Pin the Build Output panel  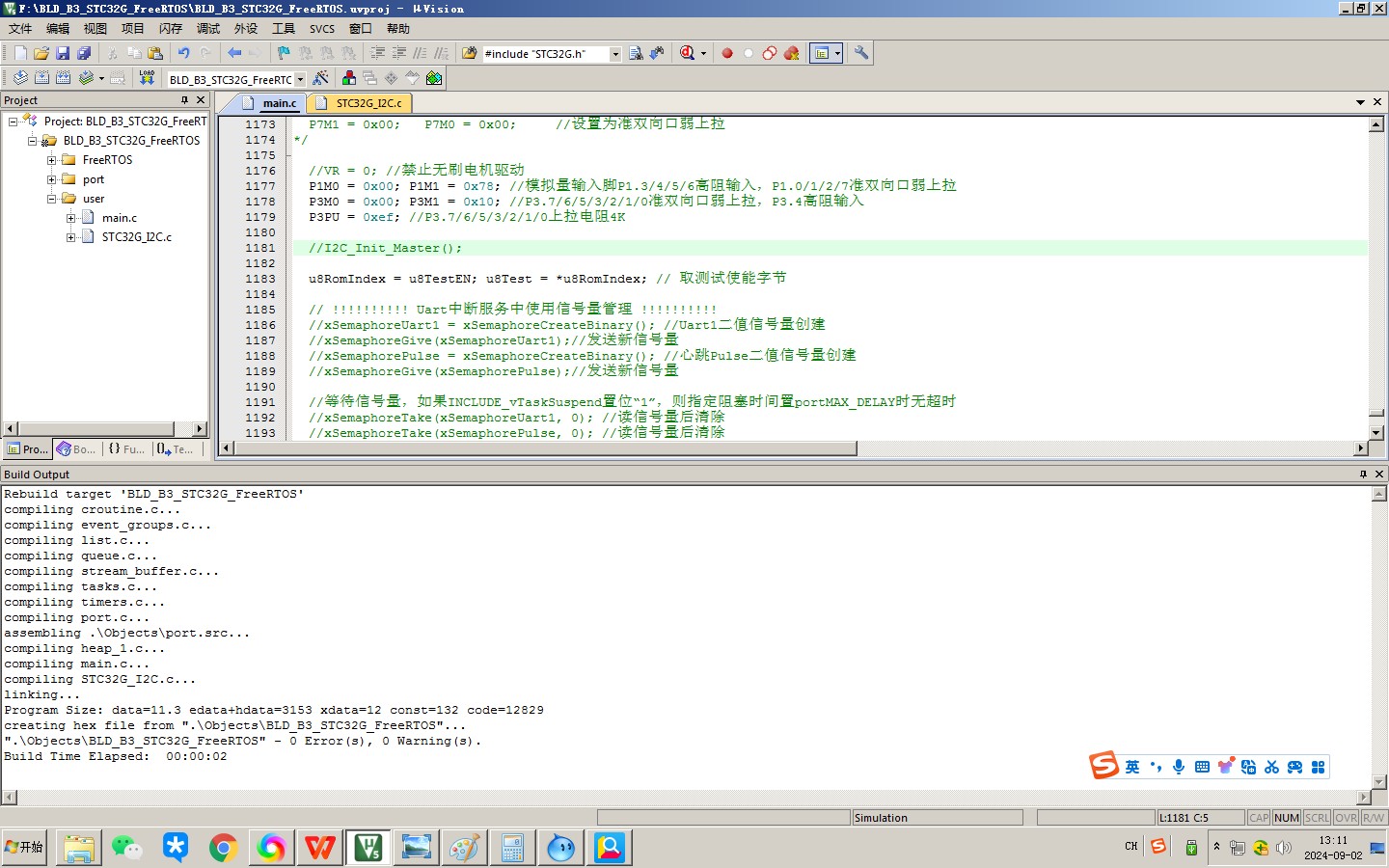tap(1363, 474)
